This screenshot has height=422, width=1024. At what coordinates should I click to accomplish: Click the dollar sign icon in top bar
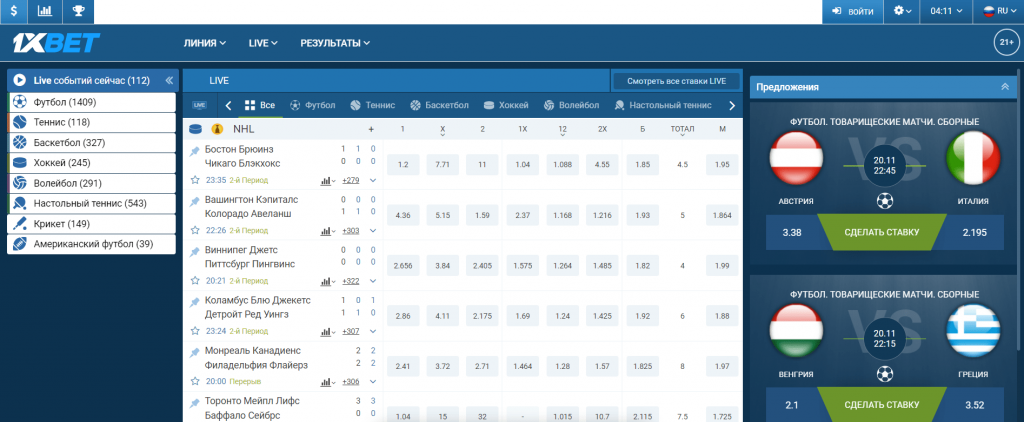[14, 11]
